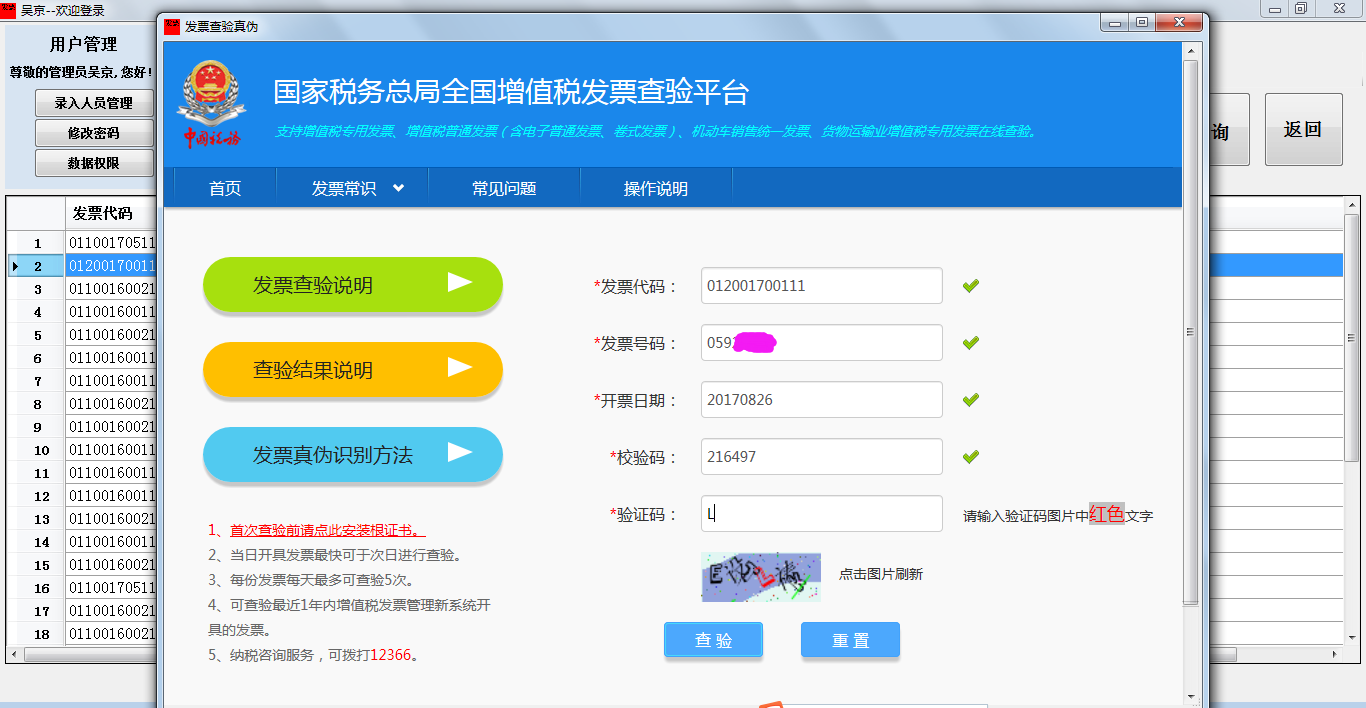Click the 12366 hotline number text
The height and width of the screenshot is (708, 1366).
[x=391, y=655]
